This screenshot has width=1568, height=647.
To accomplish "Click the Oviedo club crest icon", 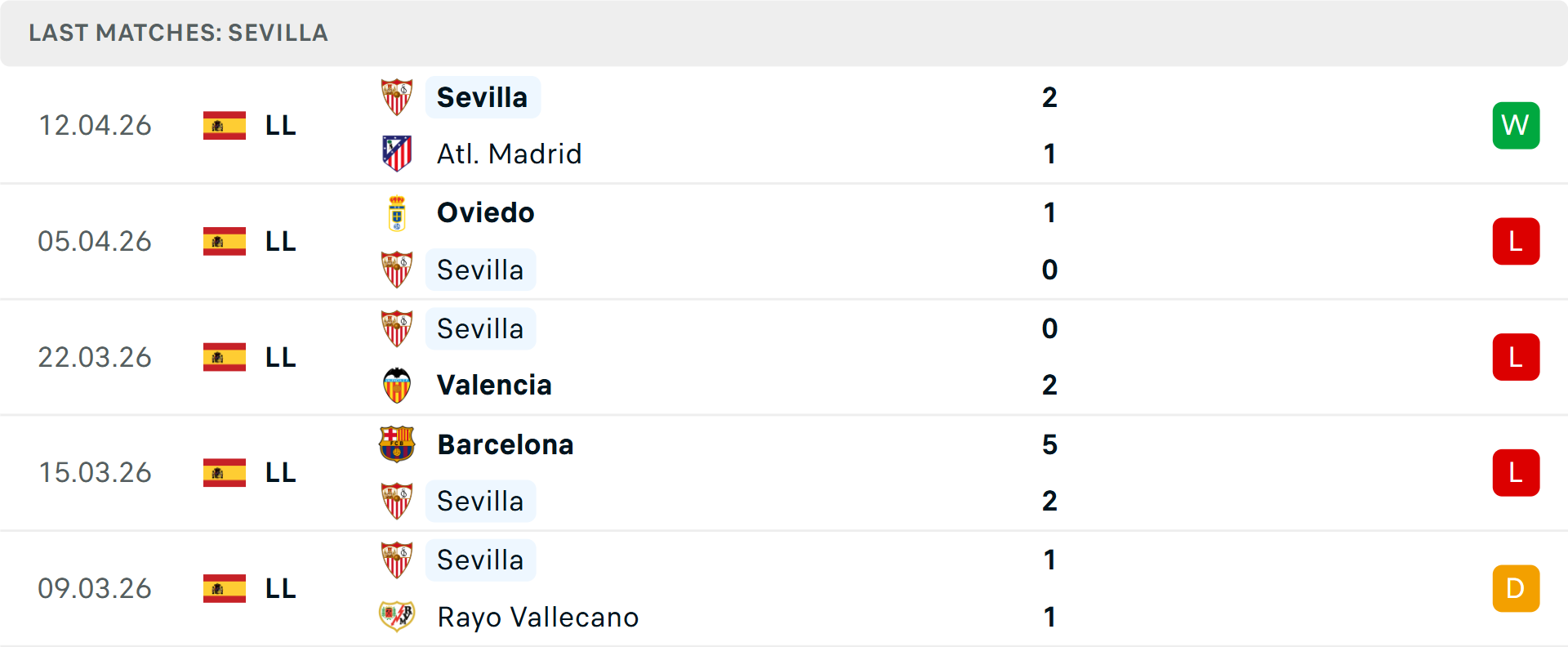I will [398, 212].
